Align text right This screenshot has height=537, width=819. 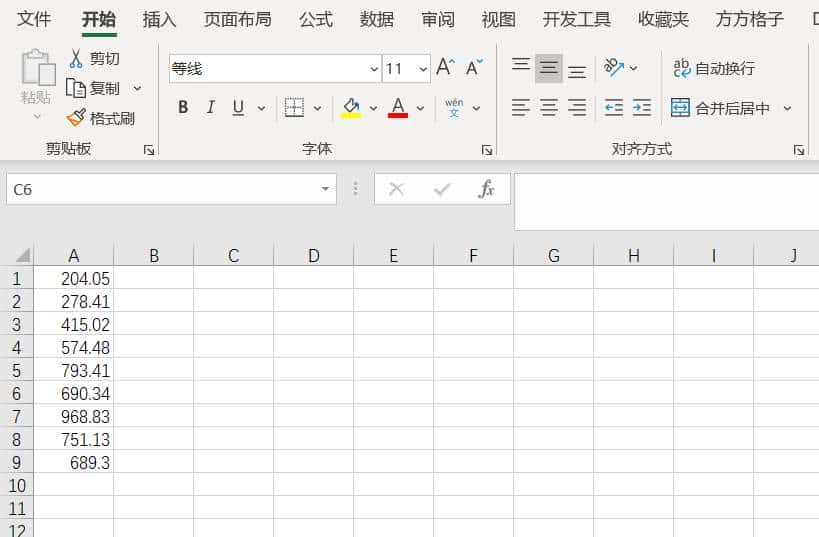577,108
